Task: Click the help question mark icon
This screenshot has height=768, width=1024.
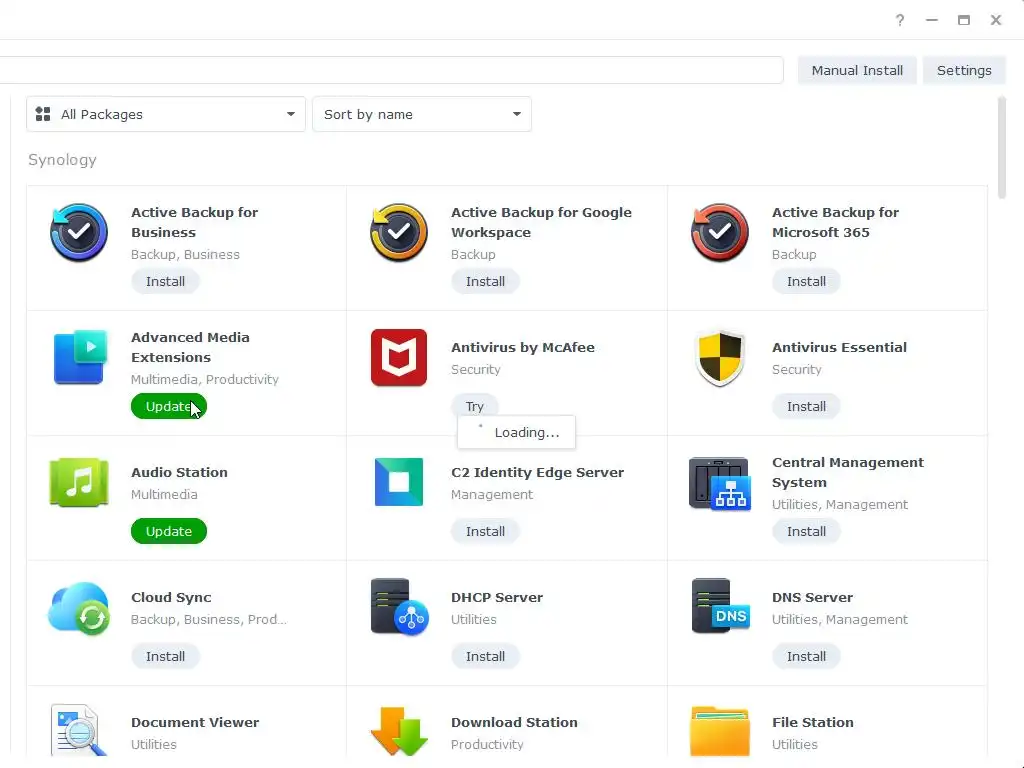Action: 900,20
